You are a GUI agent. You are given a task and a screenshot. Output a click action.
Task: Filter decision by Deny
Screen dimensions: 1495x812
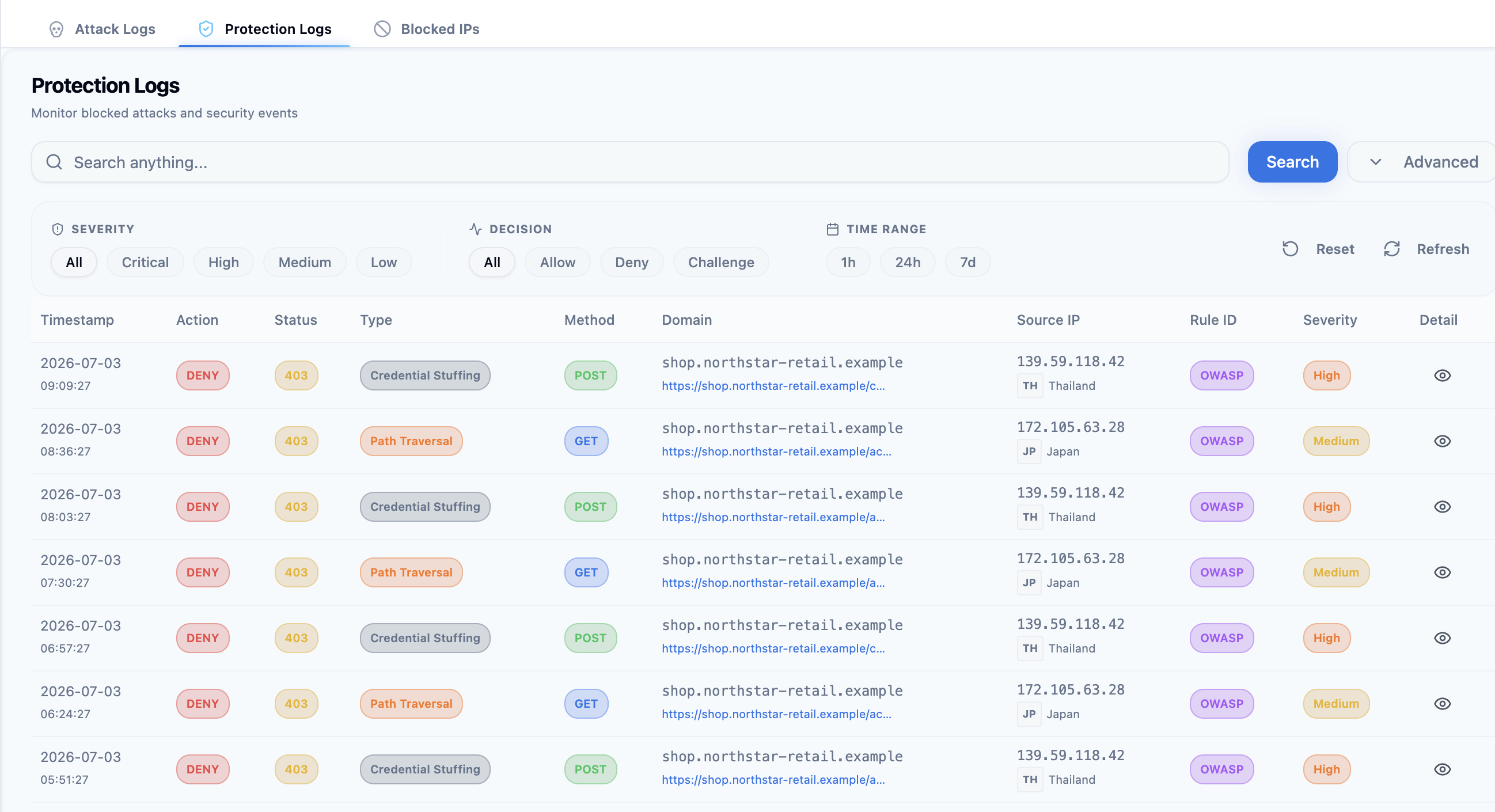tap(632, 263)
